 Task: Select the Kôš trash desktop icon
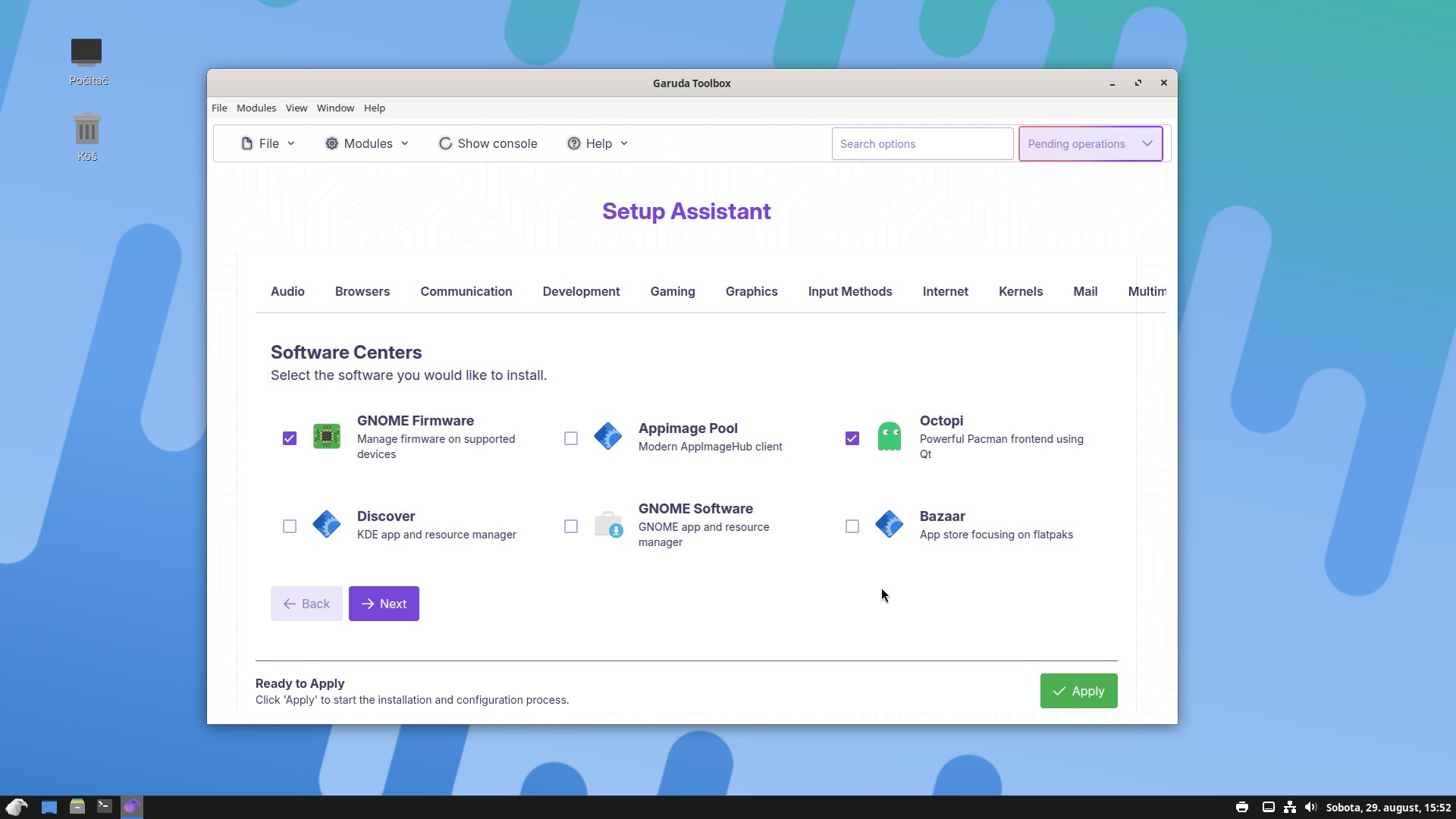87,137
